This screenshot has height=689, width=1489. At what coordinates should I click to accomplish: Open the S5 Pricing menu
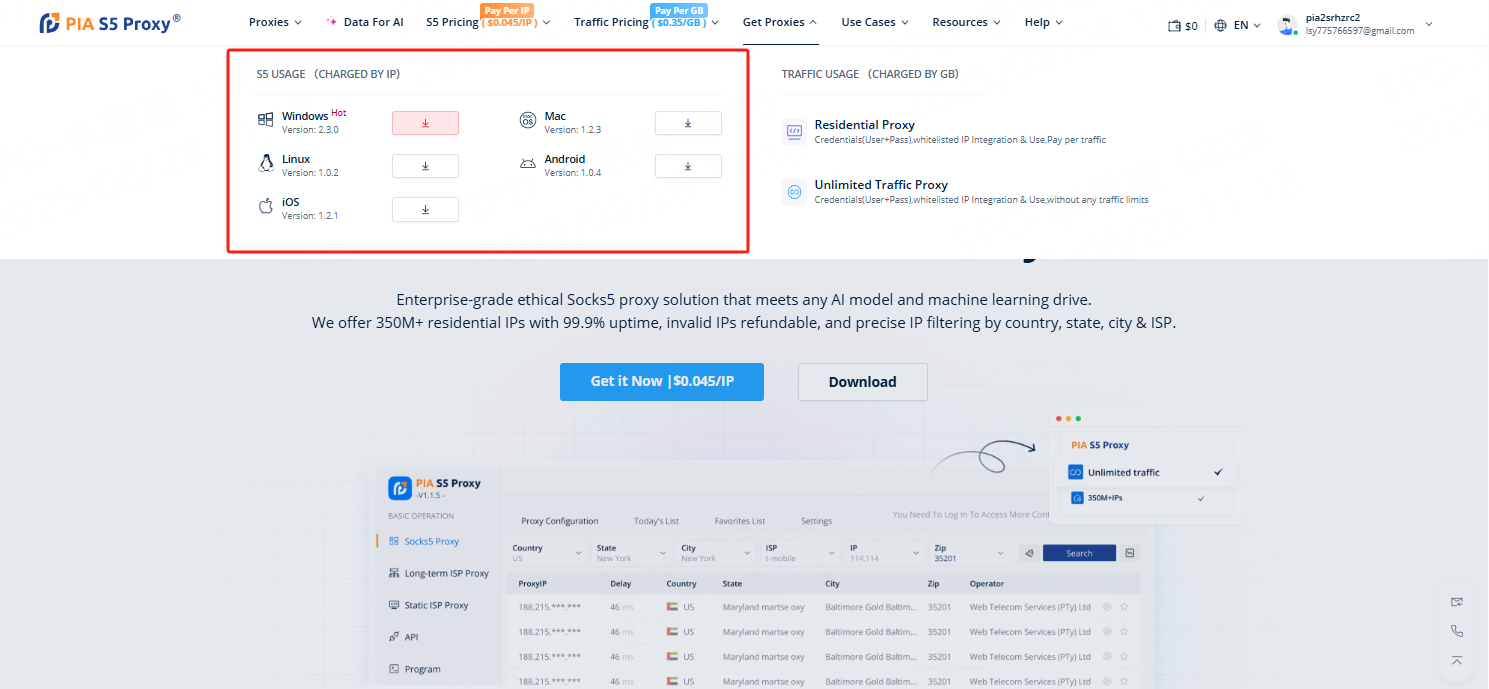488,23
